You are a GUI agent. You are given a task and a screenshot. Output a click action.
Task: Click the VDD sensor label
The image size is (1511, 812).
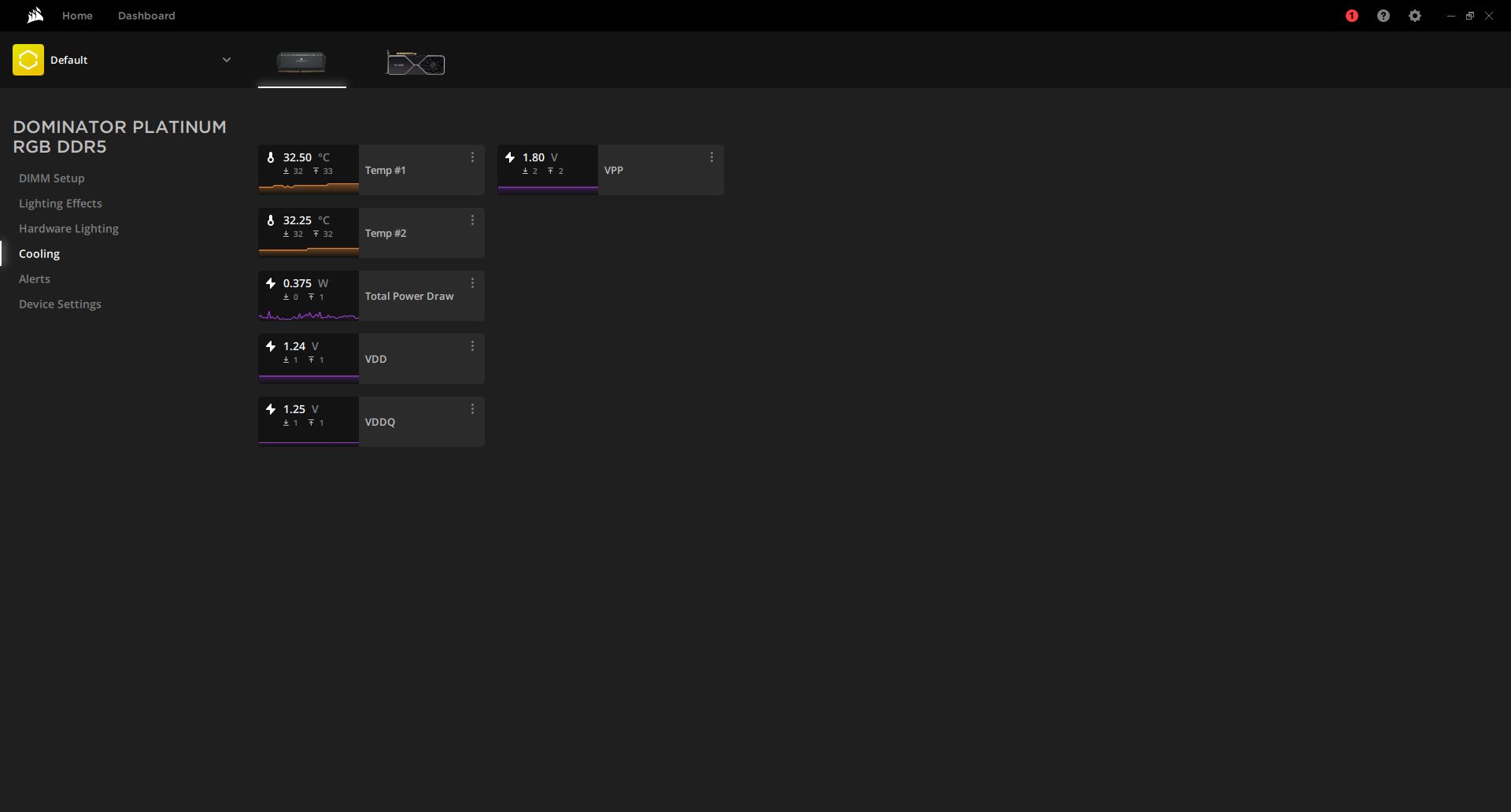tap(375, 359)
